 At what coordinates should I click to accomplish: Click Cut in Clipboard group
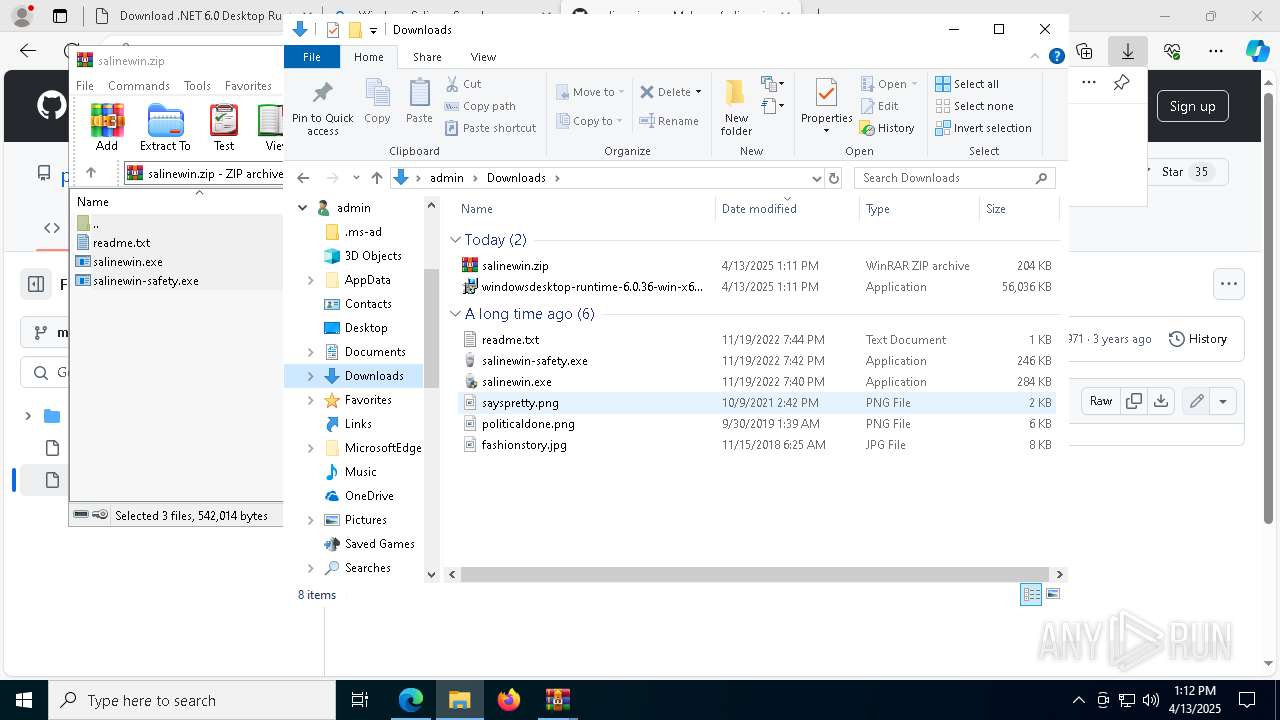tap(464, 84)
